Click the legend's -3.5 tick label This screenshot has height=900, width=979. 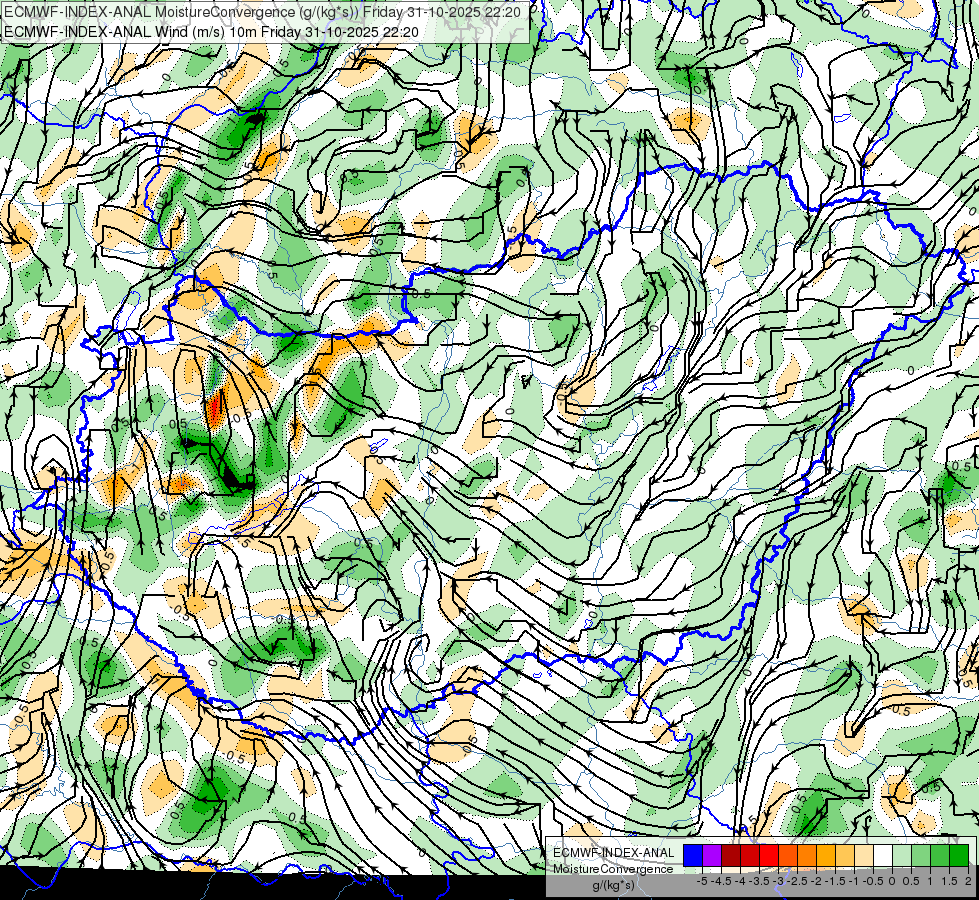(x=759, y=881)
